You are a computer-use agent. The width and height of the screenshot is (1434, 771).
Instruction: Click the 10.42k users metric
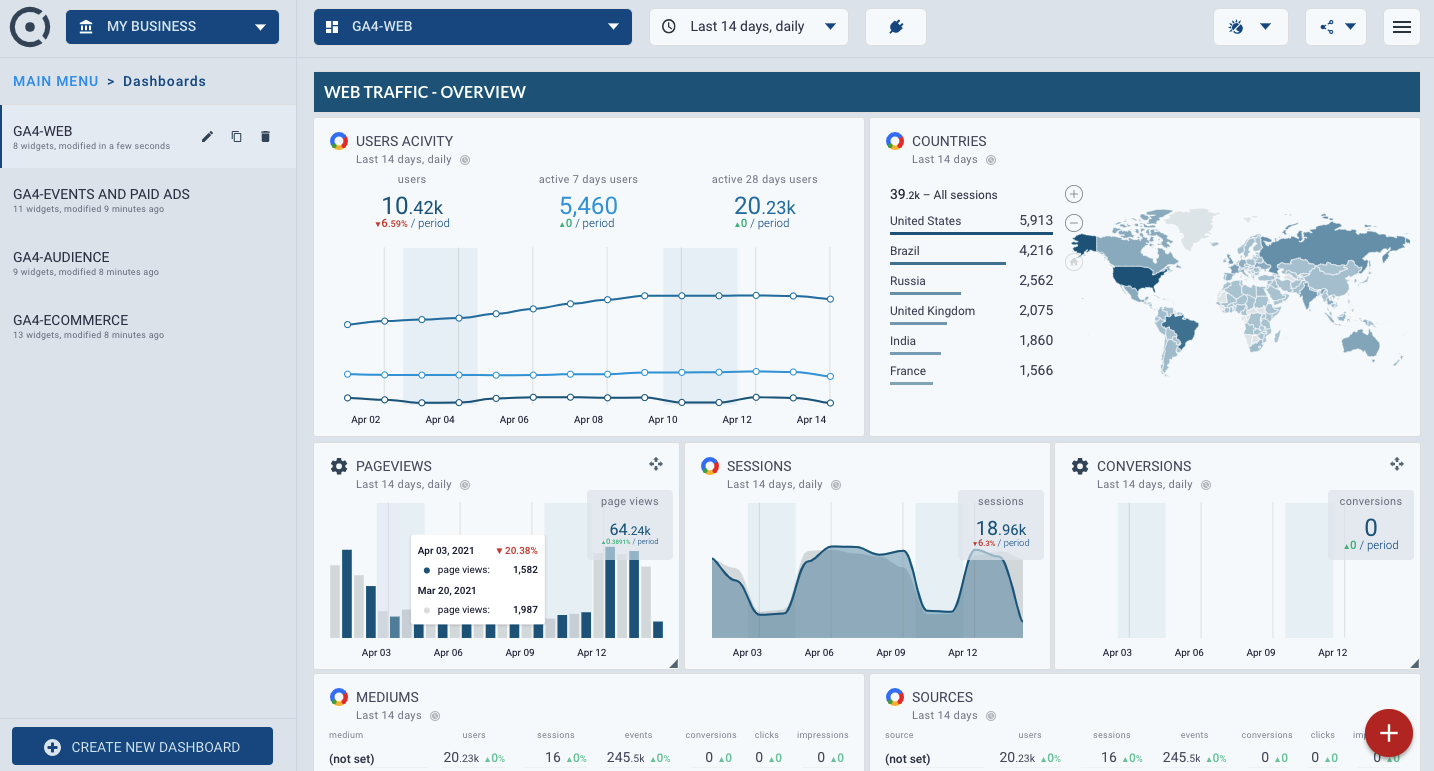[412, 206]
